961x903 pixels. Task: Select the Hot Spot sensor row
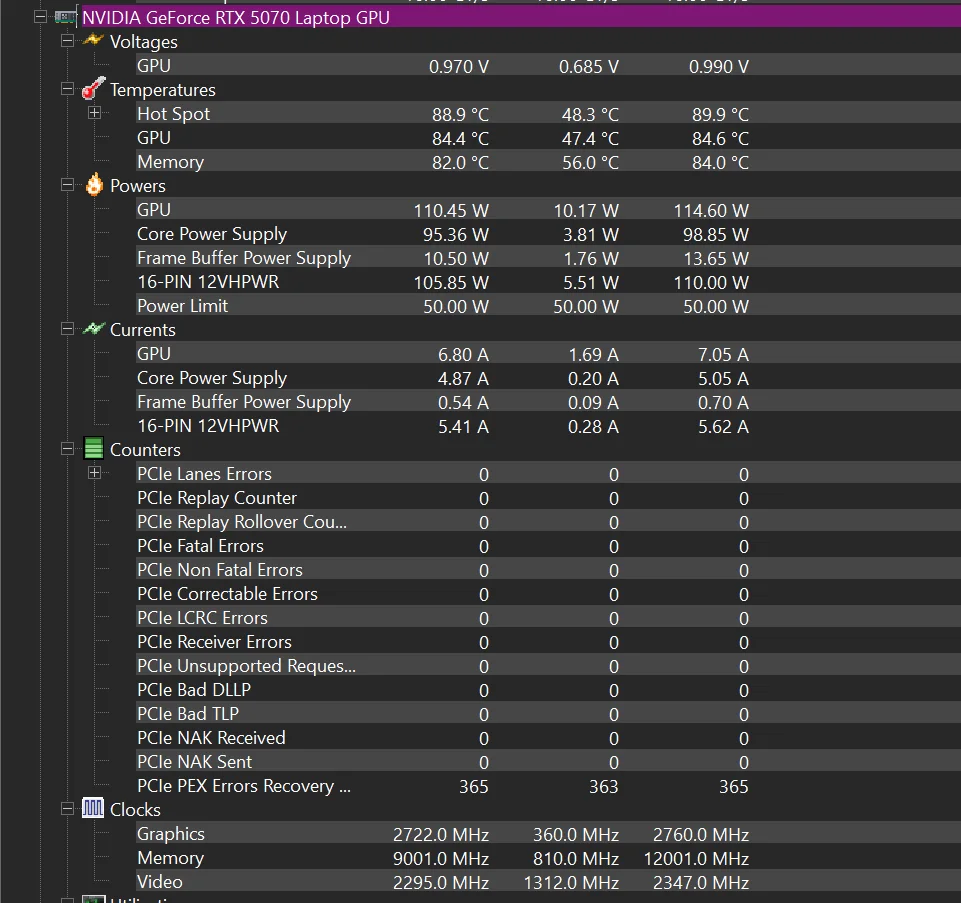pyautogui.click(x=548, y=113)
